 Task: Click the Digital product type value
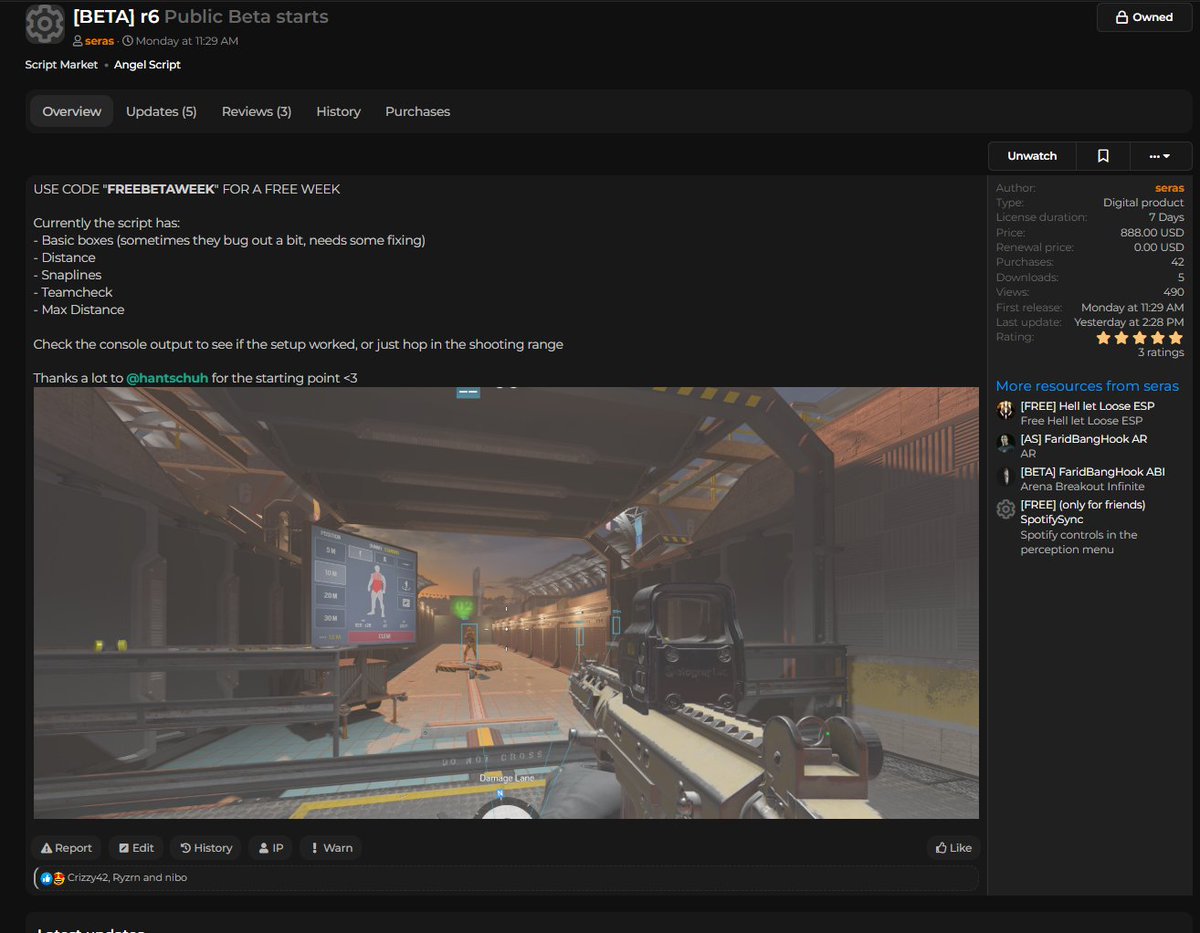coord(1143,202)
